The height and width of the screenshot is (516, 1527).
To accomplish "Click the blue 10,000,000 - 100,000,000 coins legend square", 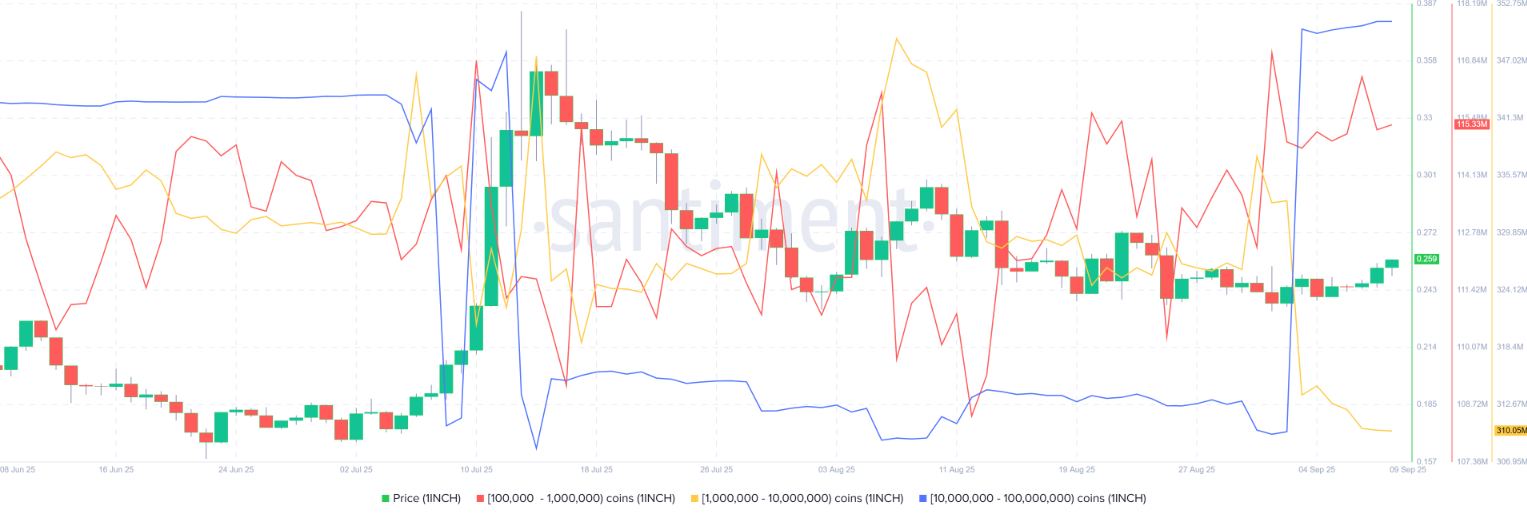I will tap(922, 498).
